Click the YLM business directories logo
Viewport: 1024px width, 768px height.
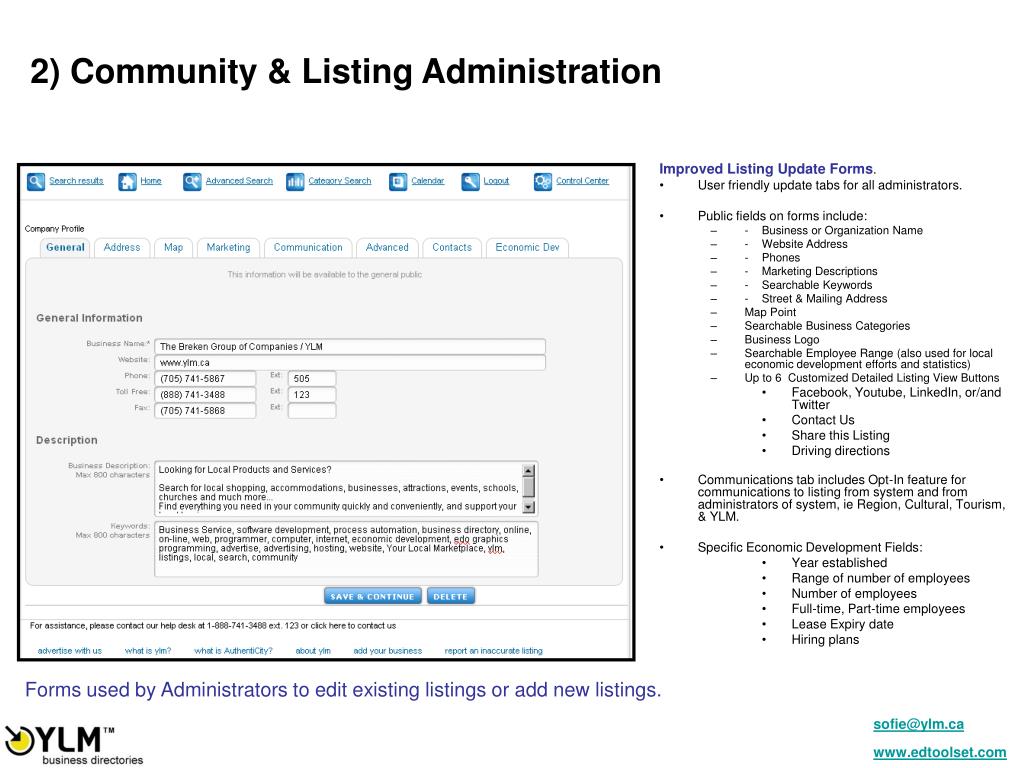[73, 745]
